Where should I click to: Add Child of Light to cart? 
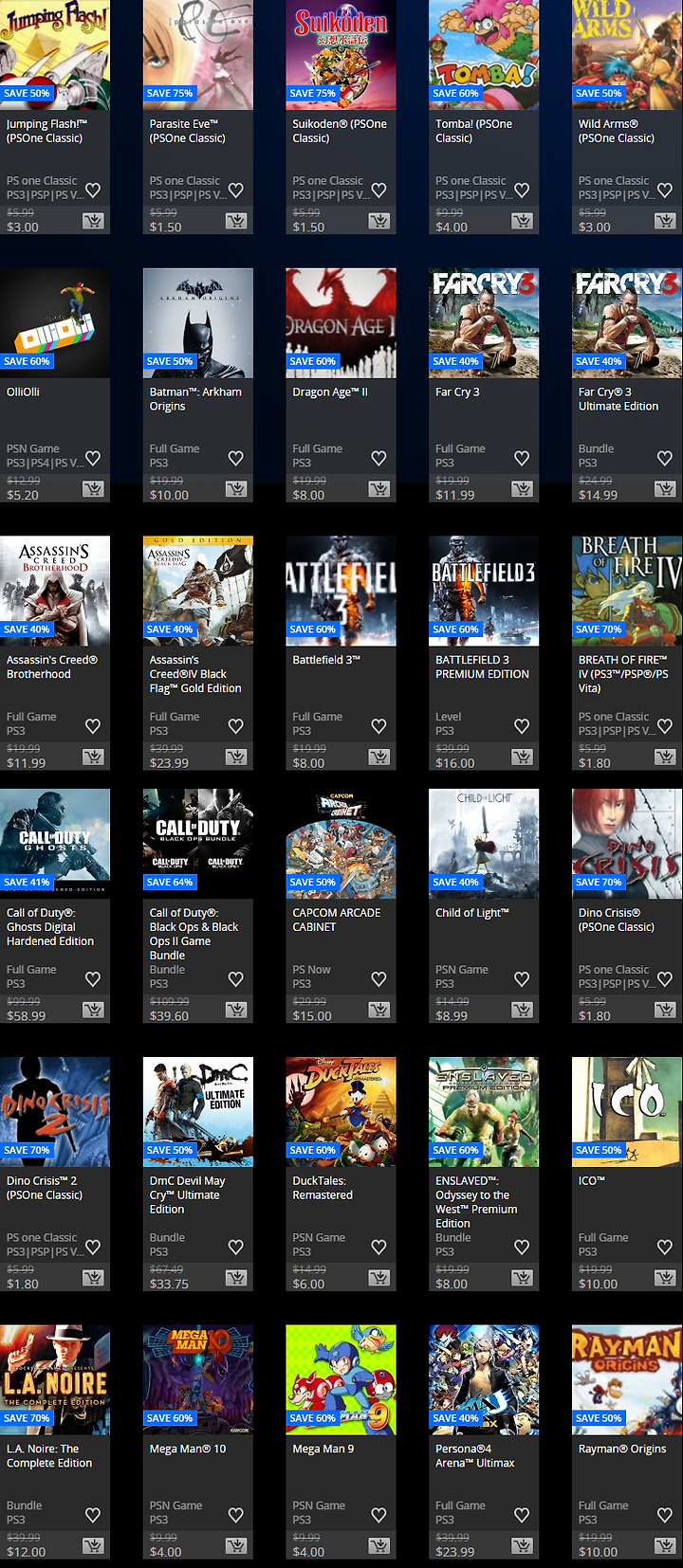[x=522, y=1010]
